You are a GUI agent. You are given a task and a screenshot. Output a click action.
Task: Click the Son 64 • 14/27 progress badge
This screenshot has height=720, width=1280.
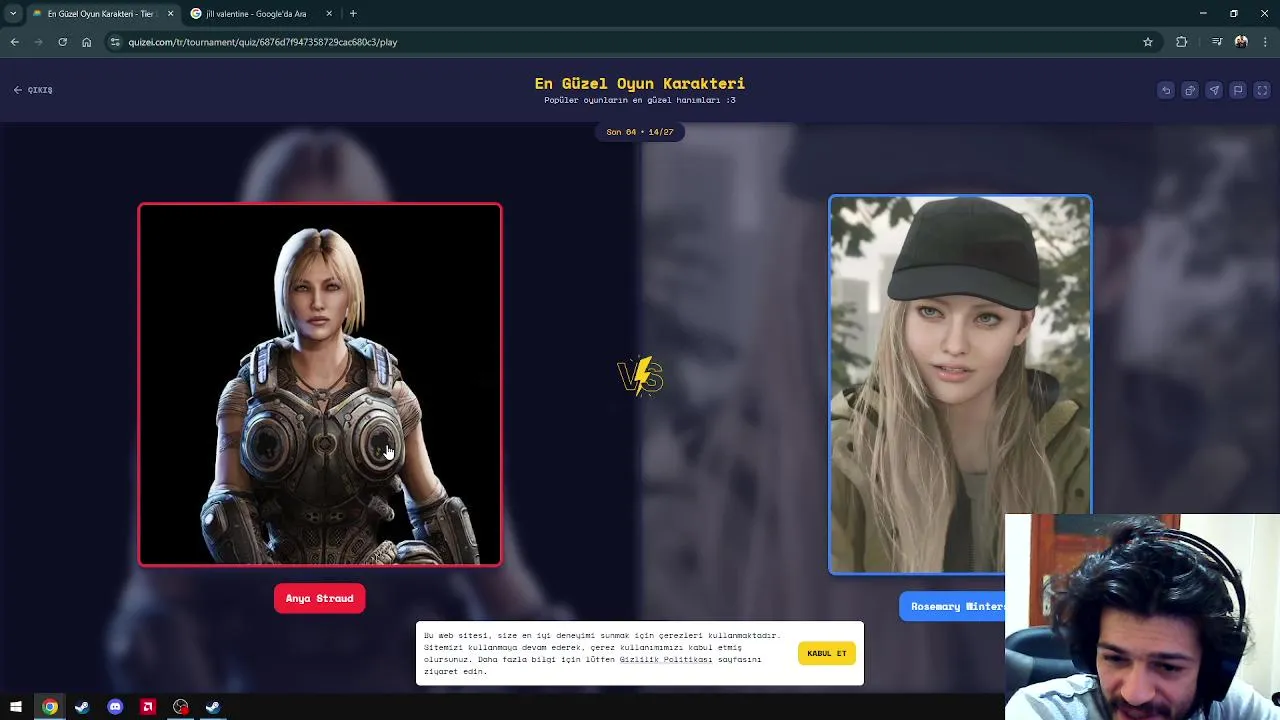[x=640, y=132]
